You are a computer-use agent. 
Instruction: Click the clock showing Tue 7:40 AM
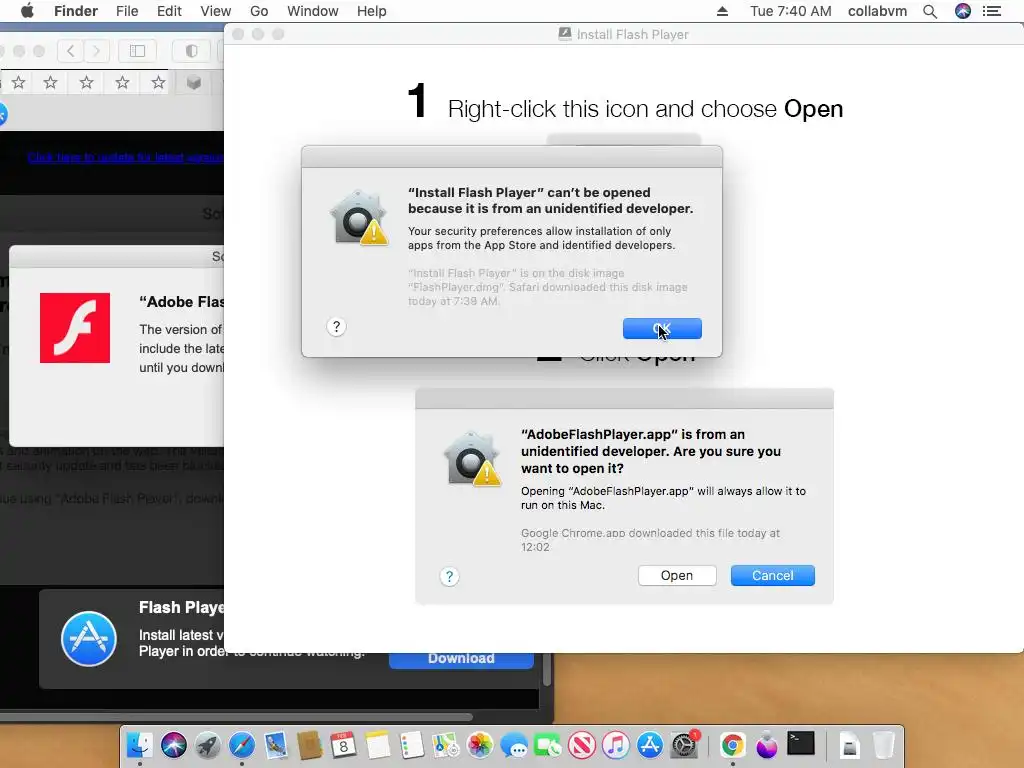pos(790,11)
